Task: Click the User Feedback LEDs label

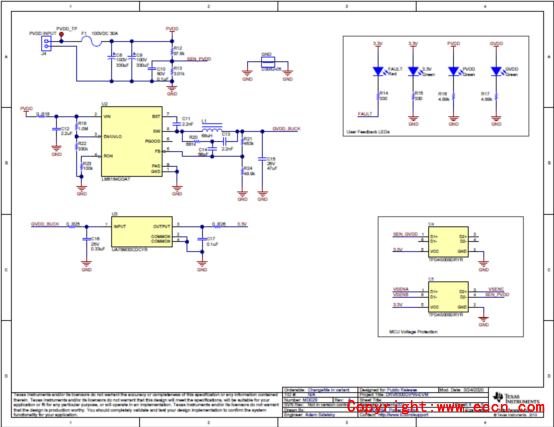Action: click(368, 132)
